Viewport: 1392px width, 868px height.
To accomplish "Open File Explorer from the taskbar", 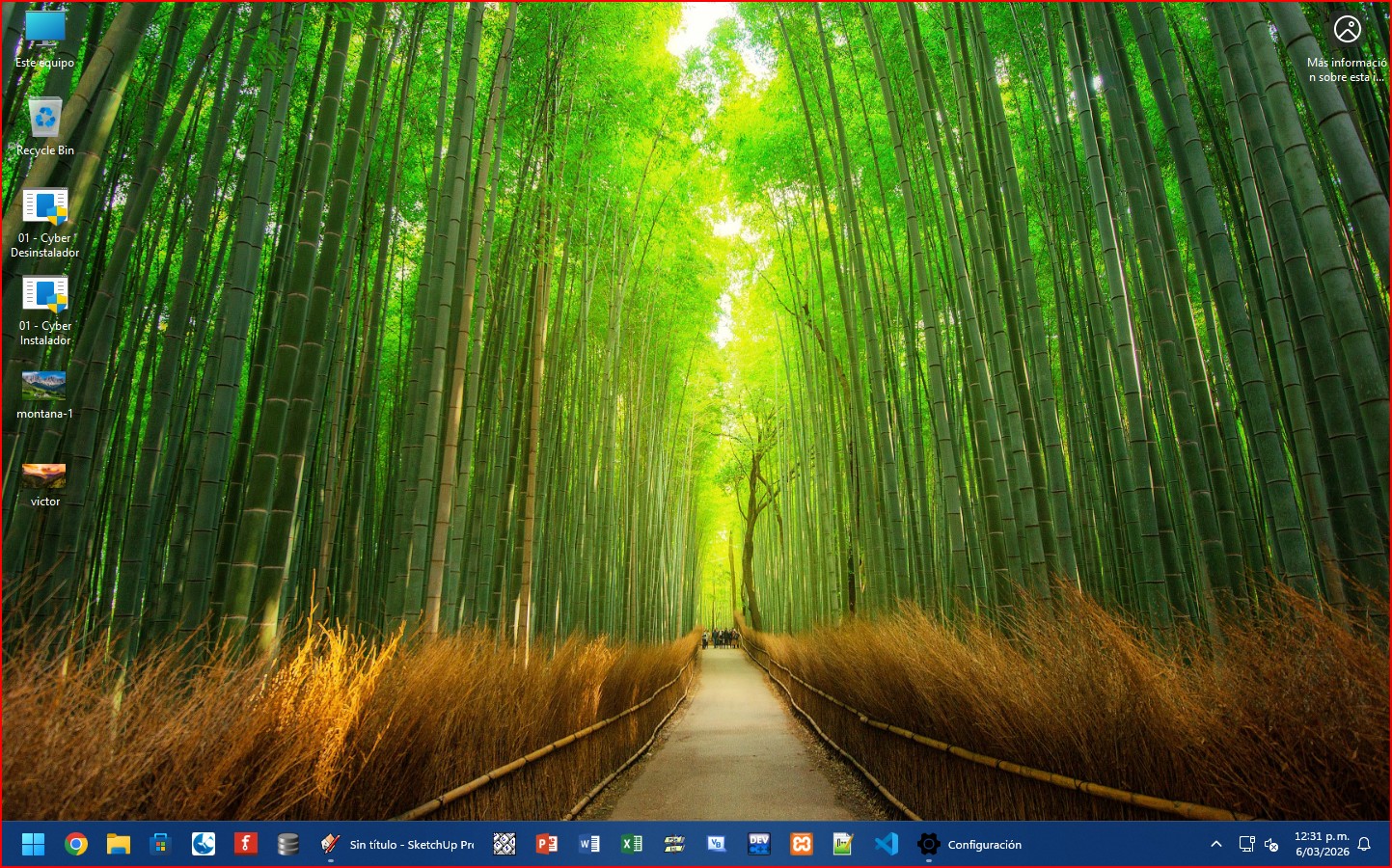I will point(119,845).
